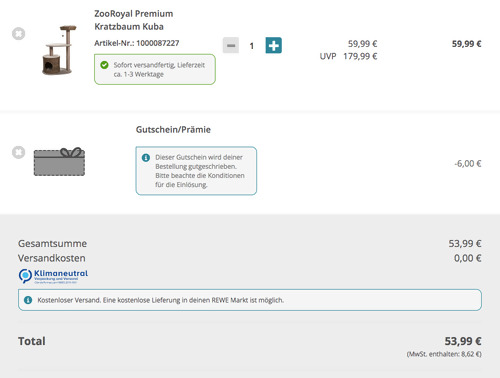Click the Artikel-Nr. 1000087227 text
Image resolution: width=500 pixels, height=378 pixels.
pyautogui.click(x=137, y=43)
